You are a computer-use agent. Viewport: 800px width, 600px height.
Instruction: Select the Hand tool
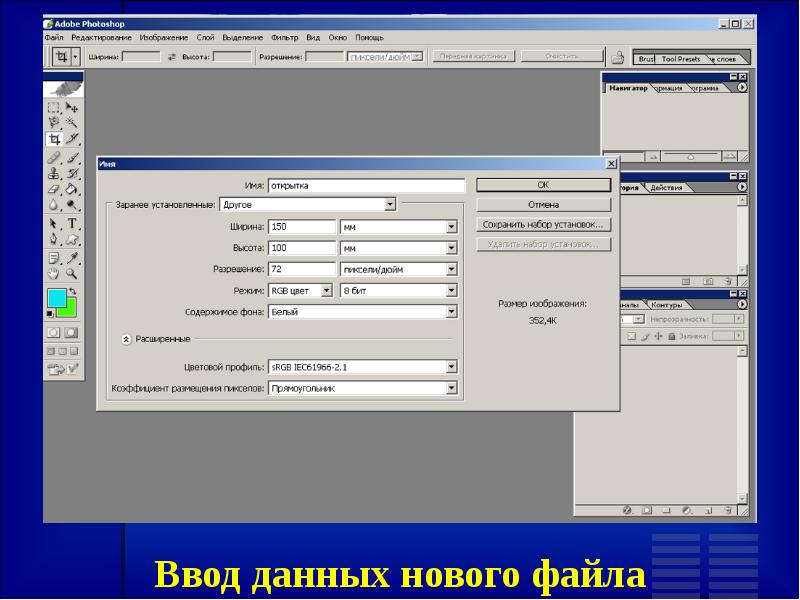(54, 274)
